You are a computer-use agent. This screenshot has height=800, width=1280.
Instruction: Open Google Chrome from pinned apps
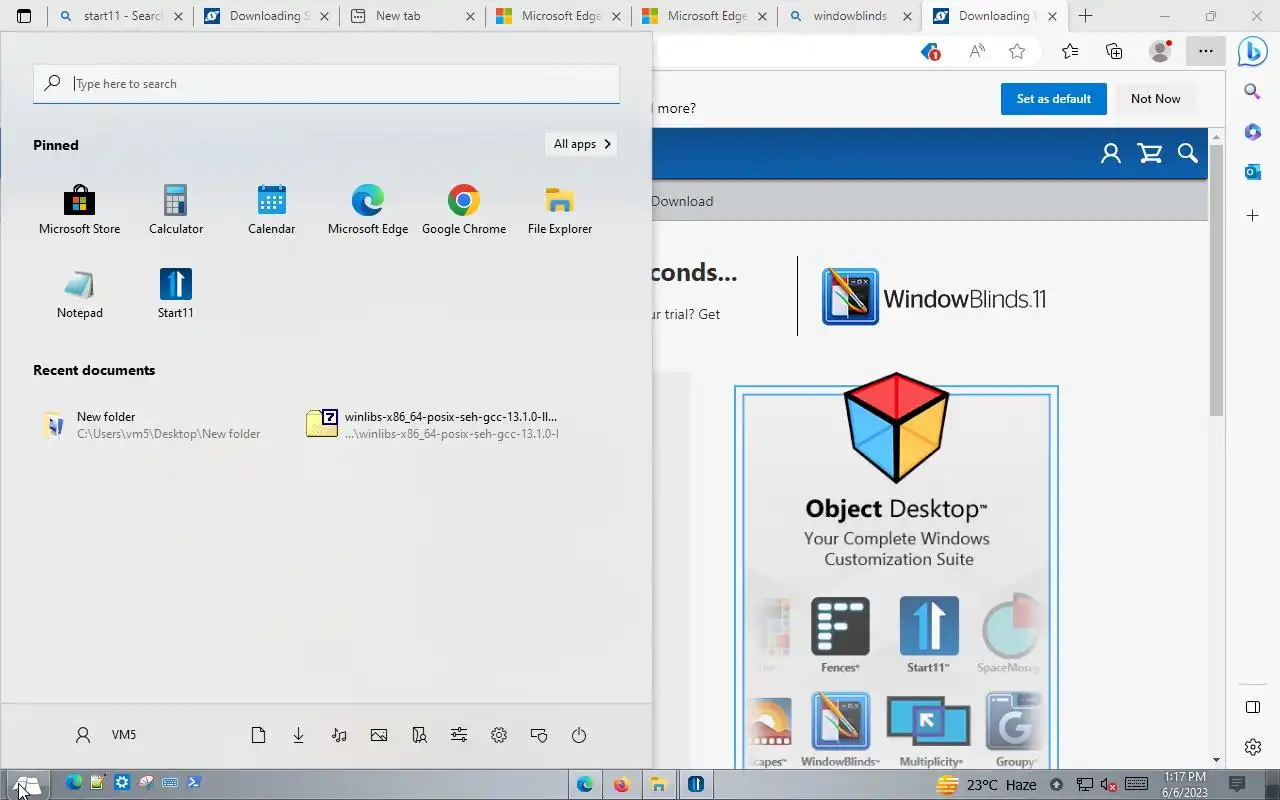click(x=464, y=211)
